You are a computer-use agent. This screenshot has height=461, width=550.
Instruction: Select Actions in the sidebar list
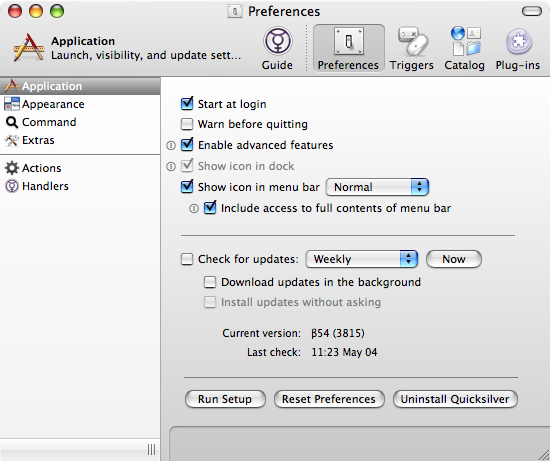(80, 168)
